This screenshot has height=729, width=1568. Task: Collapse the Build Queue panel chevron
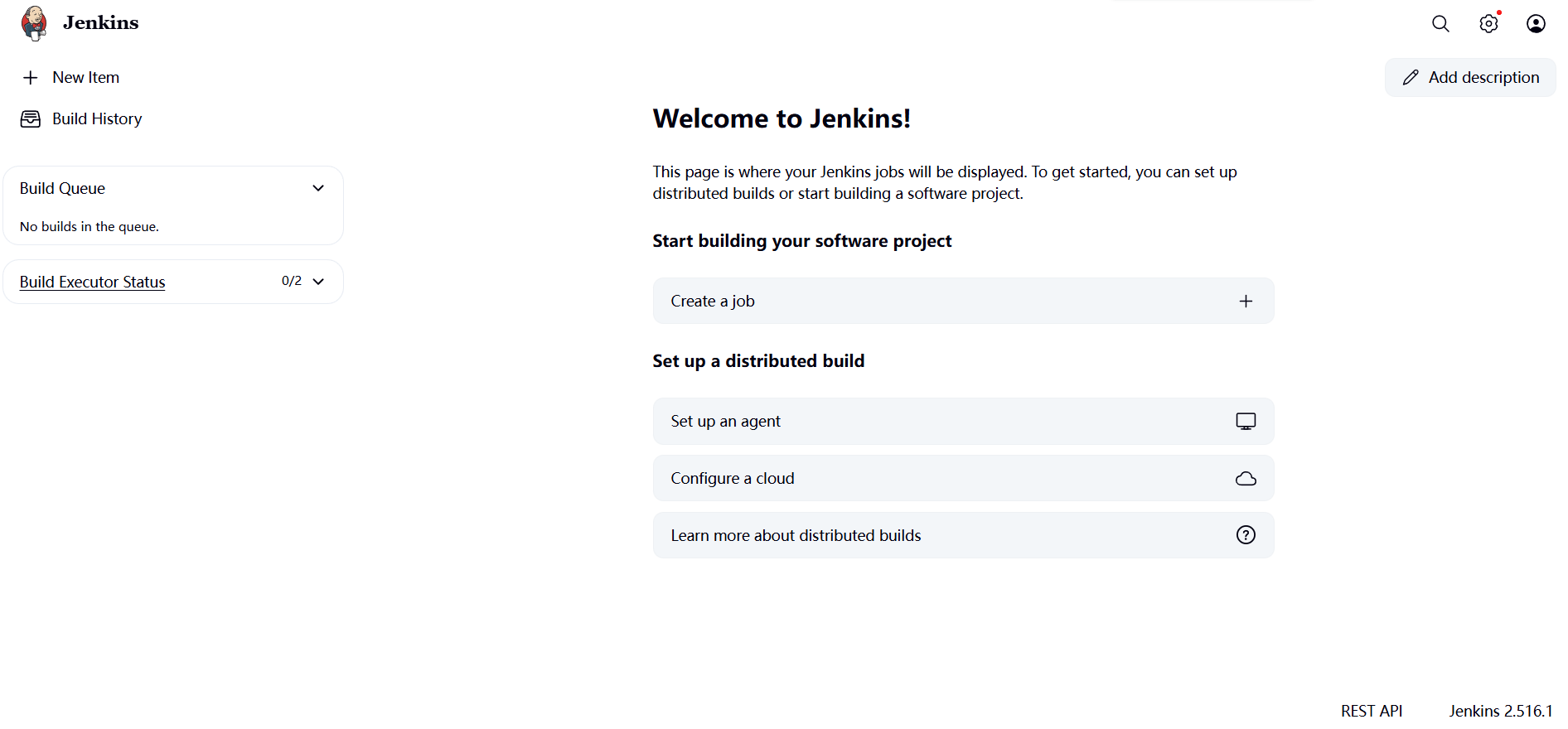pos(318,189)
